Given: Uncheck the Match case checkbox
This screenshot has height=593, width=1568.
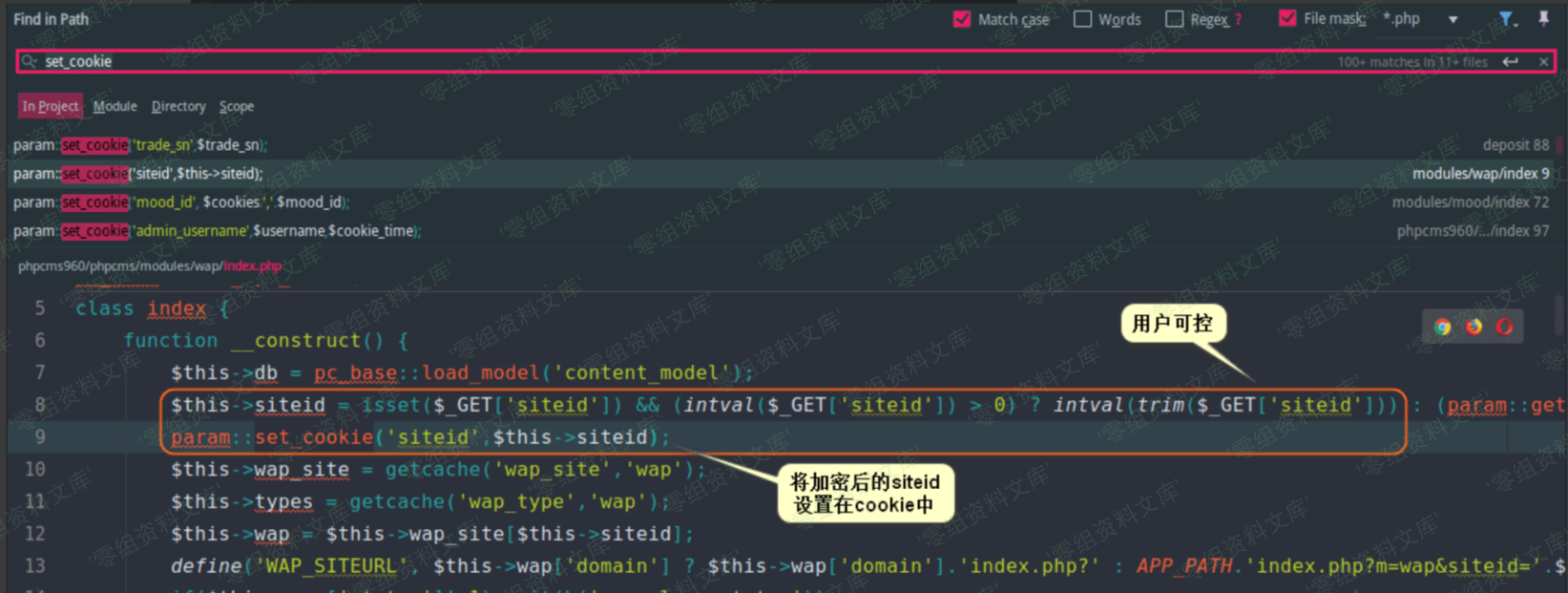Looking at the screenshot, I should (x=962, y=19).
